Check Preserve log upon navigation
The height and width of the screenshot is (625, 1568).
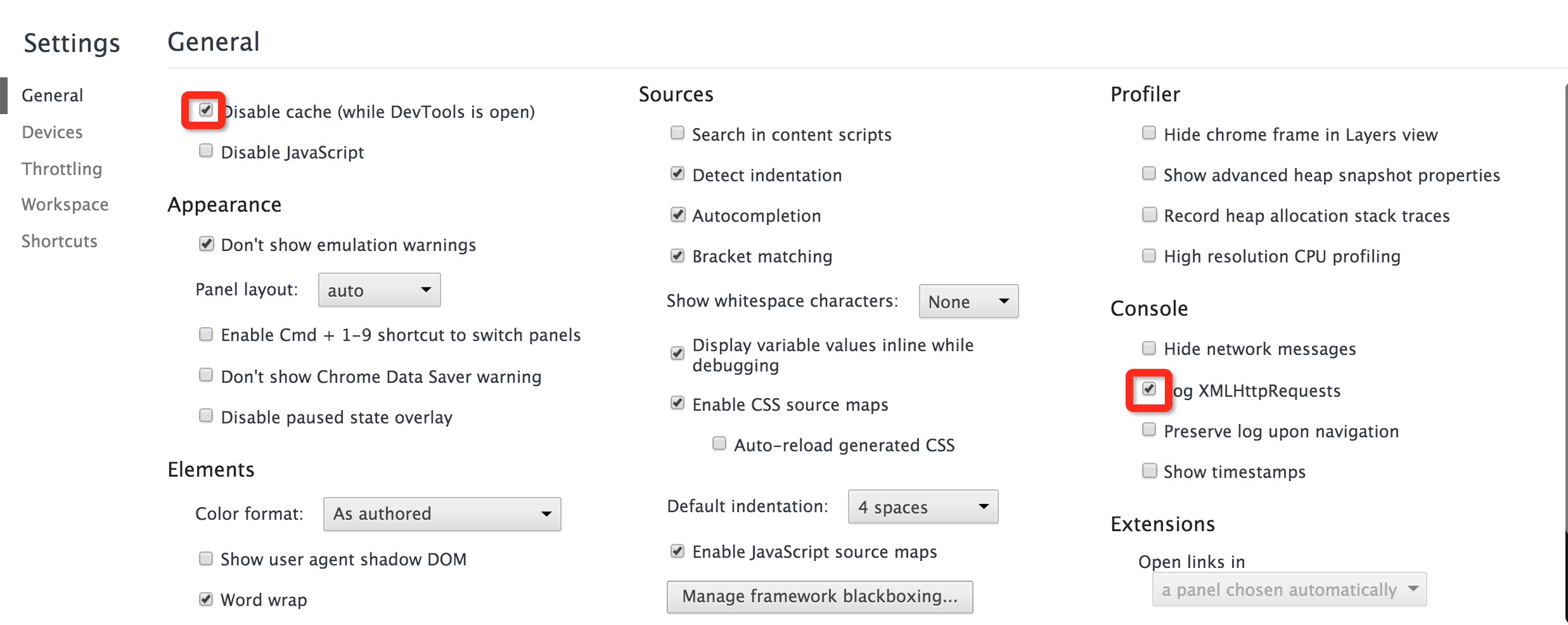(x=1148, y=430)
